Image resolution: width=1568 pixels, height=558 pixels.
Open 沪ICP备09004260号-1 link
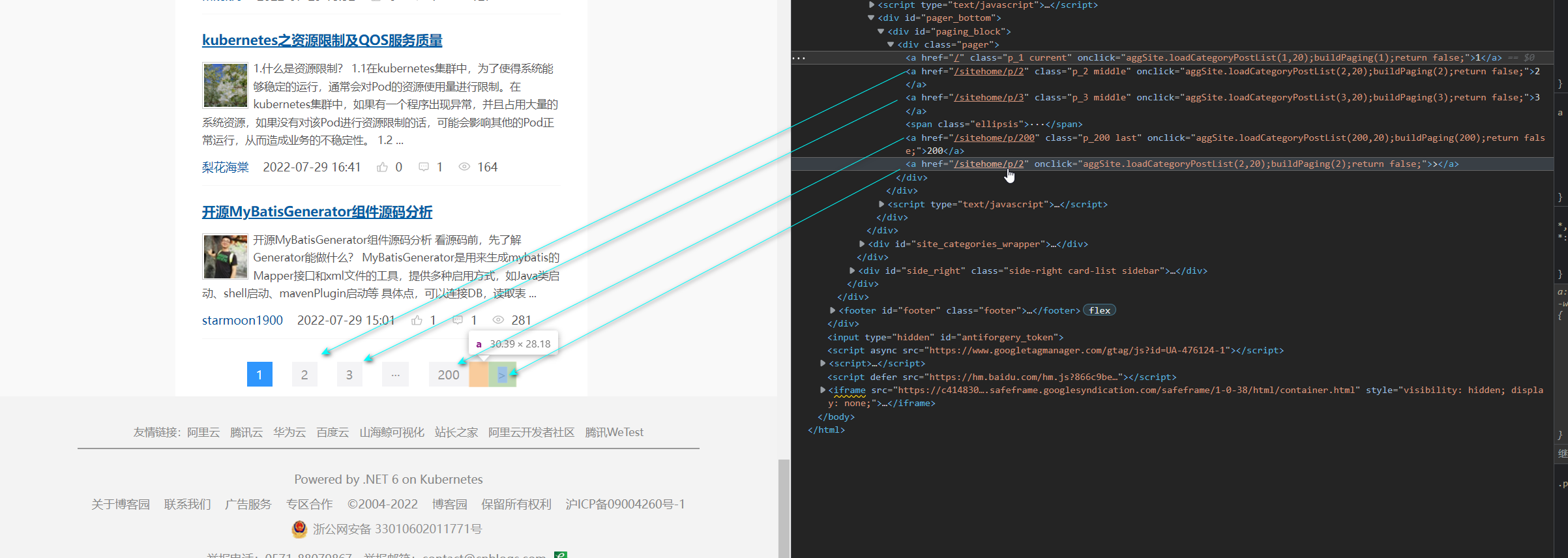pos(625,504)
